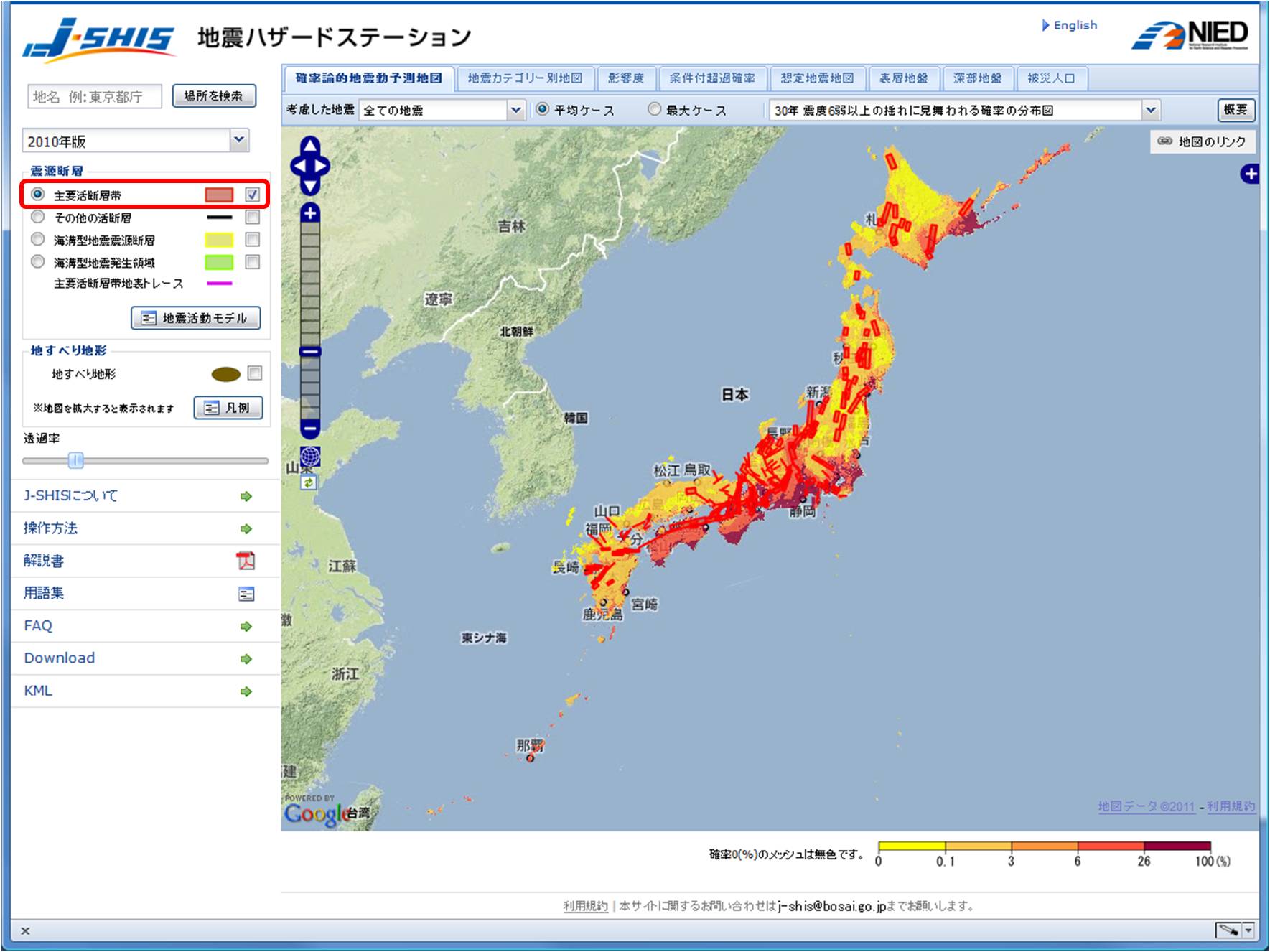This screenshot has height=952, width=1270.
Task: Expand the 全ての地震 earthquake dropdown
Action: tap(516, 109)
